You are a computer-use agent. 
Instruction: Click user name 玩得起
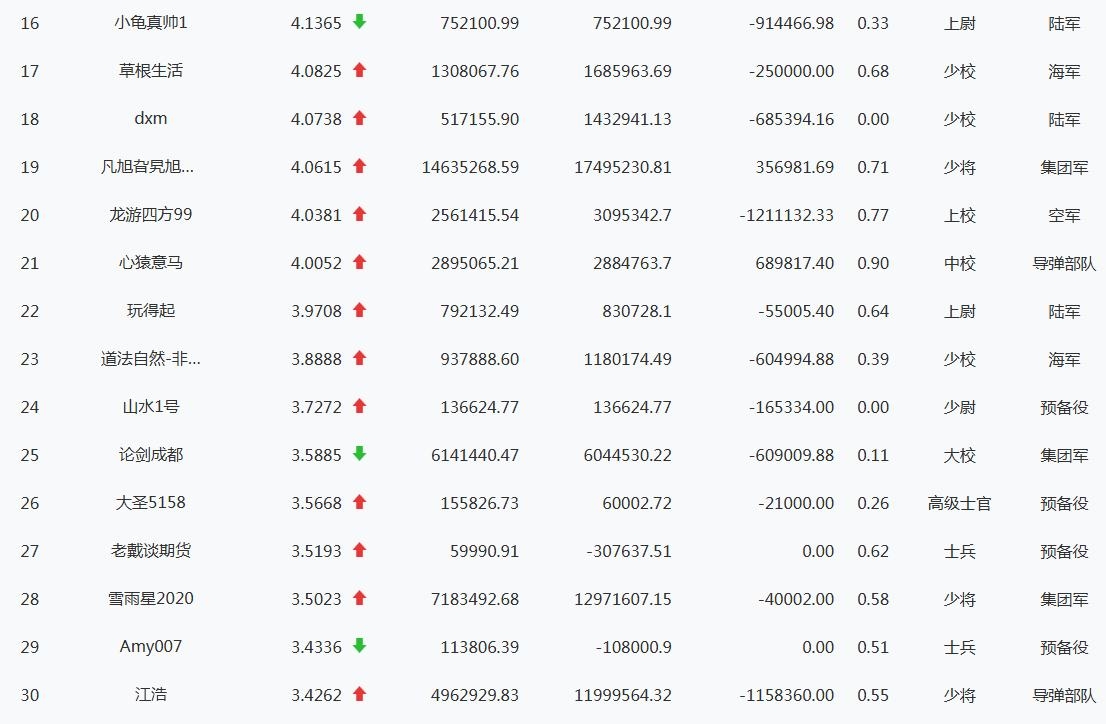point(151,311)
